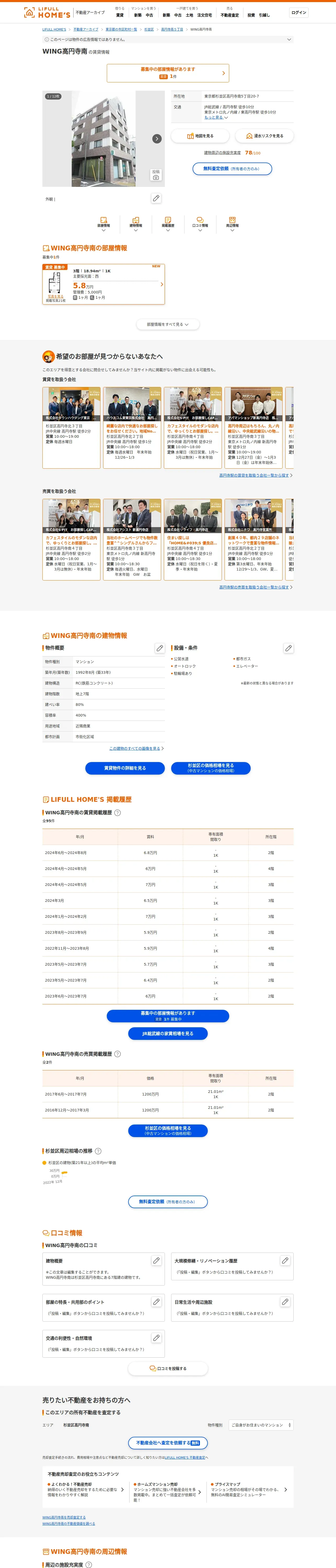This screenshot has width=336, height=1568.
Task: Open the 物件種別 dropdown for appraisal
Action: click(x=261, y=1425)
